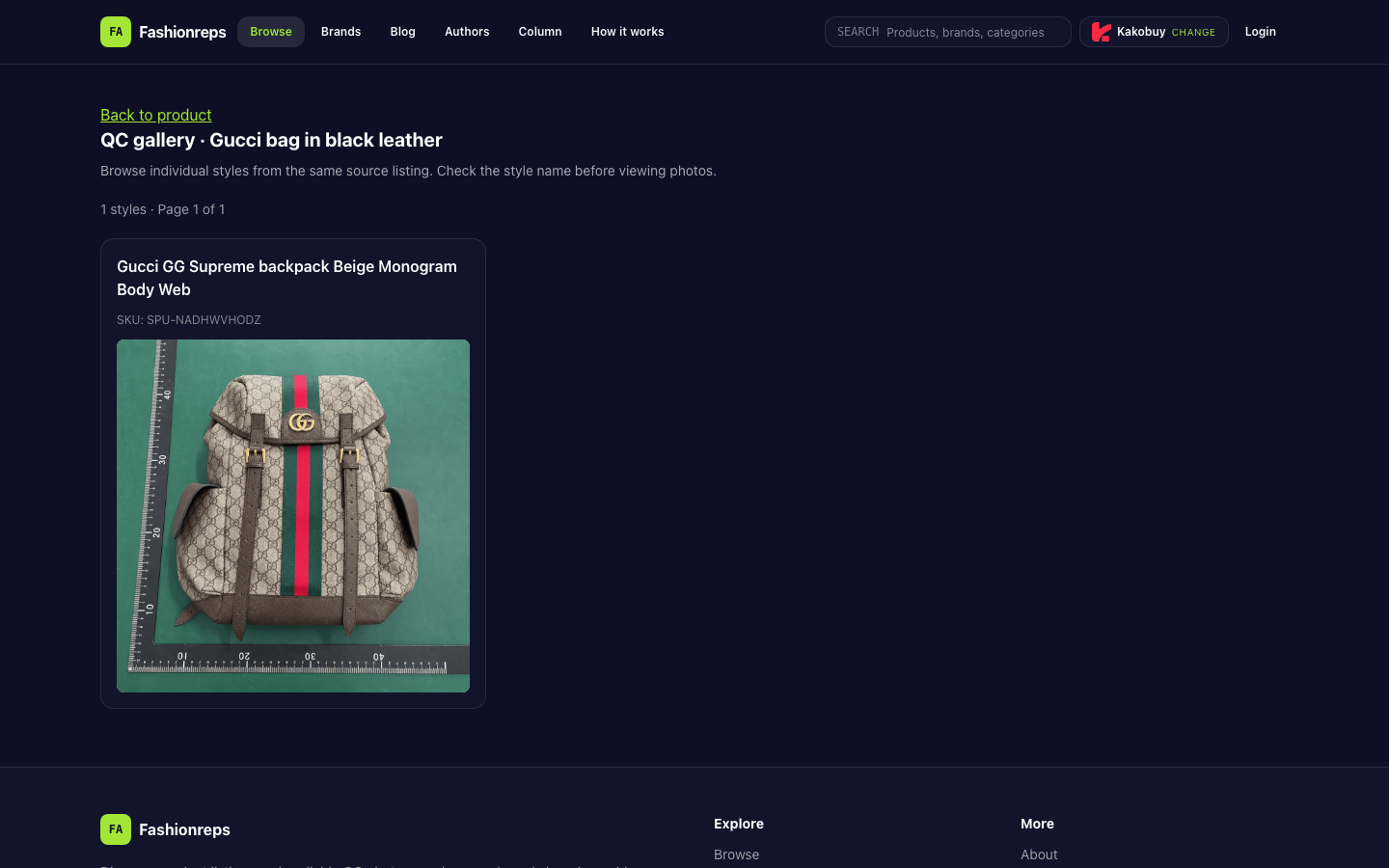Viewport: 1389px width, 868px height.
Task: Open the Browse nav tab
Action: [271, 32]
